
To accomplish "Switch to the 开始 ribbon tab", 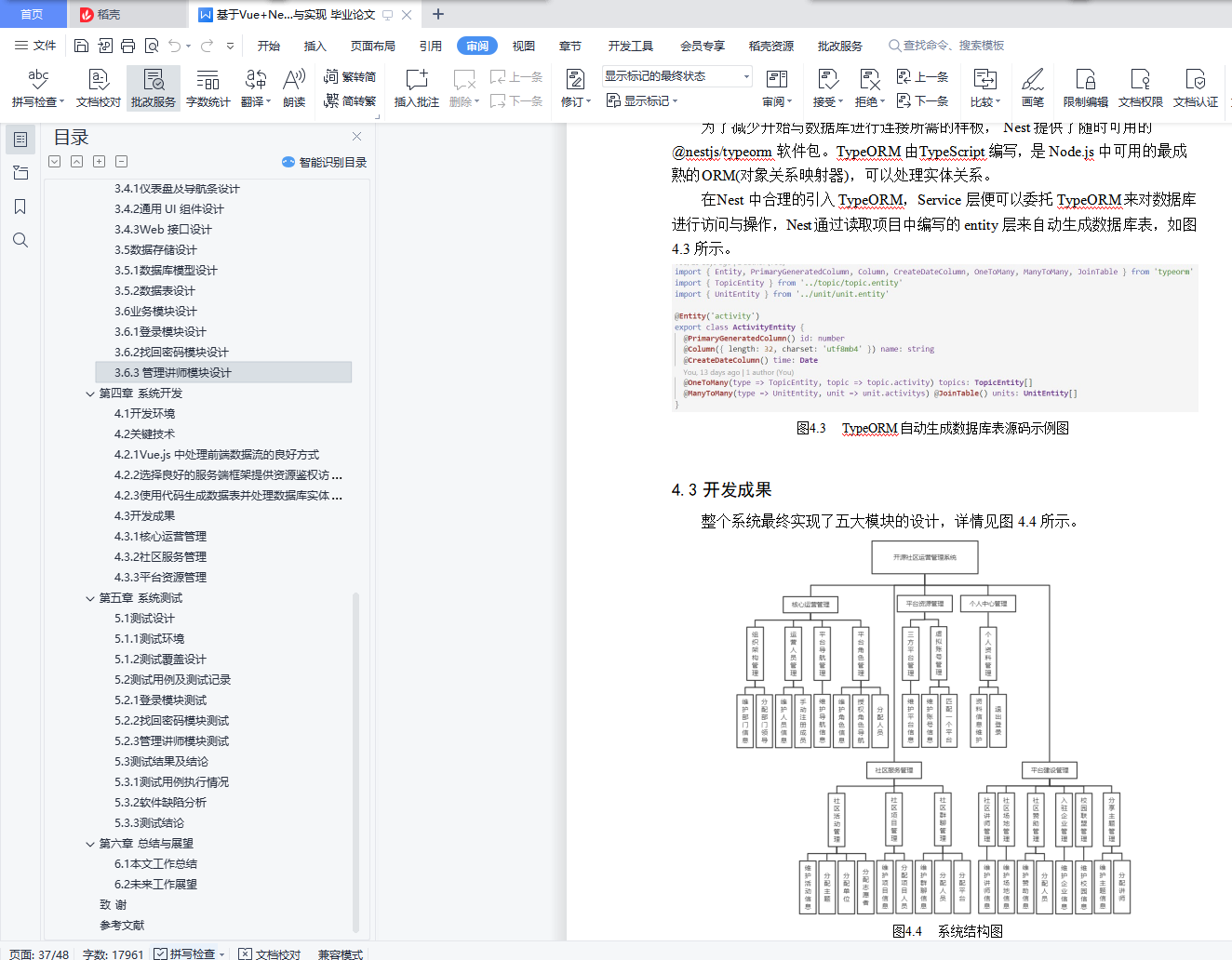I will tap(269, 46).
